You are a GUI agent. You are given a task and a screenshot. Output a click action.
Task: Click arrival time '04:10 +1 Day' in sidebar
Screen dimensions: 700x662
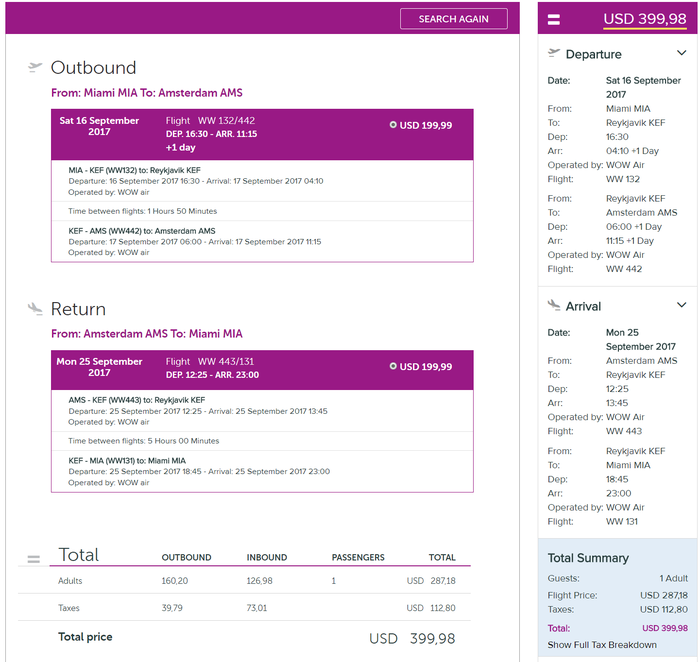pyautogui.click(x=632, y=151)
